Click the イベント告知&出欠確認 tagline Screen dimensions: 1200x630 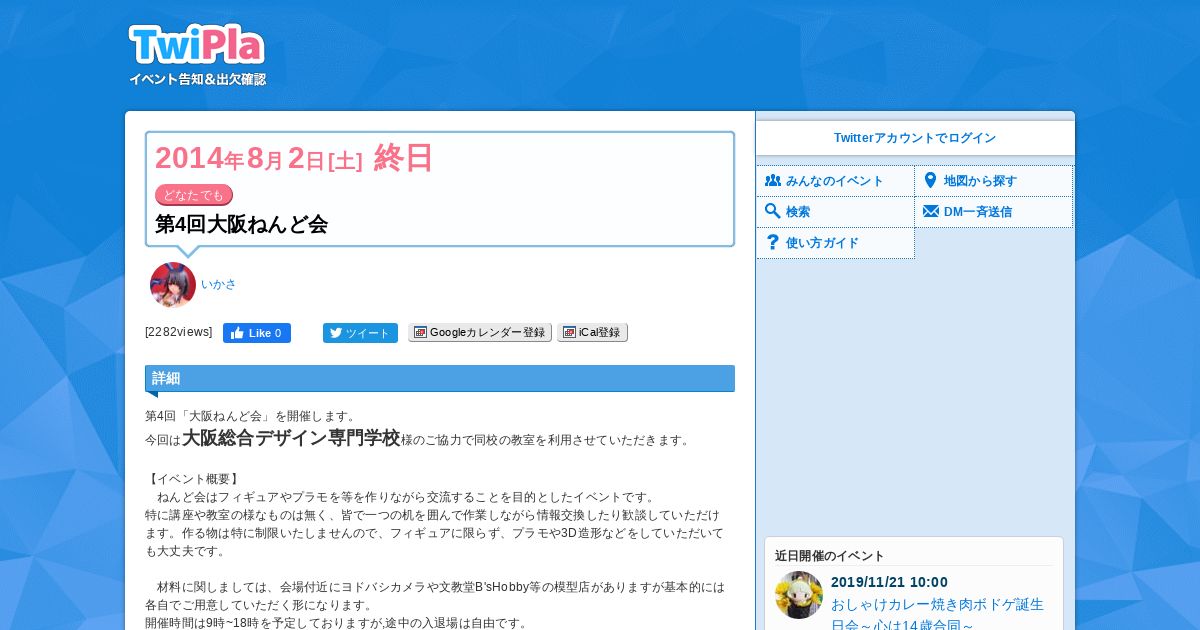pos(198,79)
